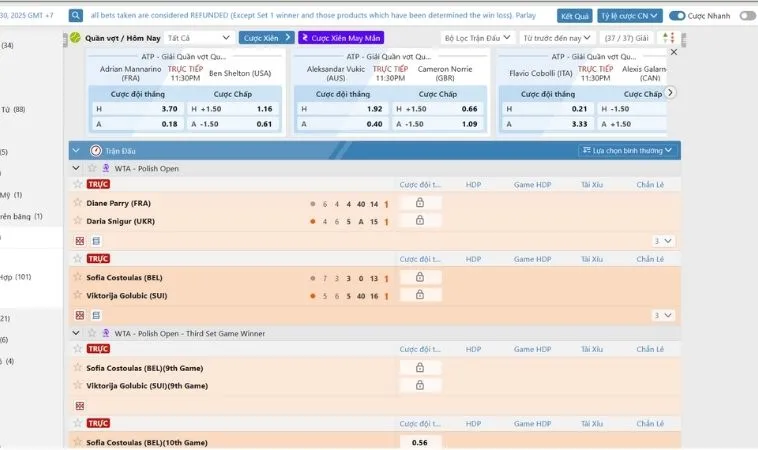Open the Tất Cả filter dropdown
The height and width of the screenshot is (450, 758).
200,37
